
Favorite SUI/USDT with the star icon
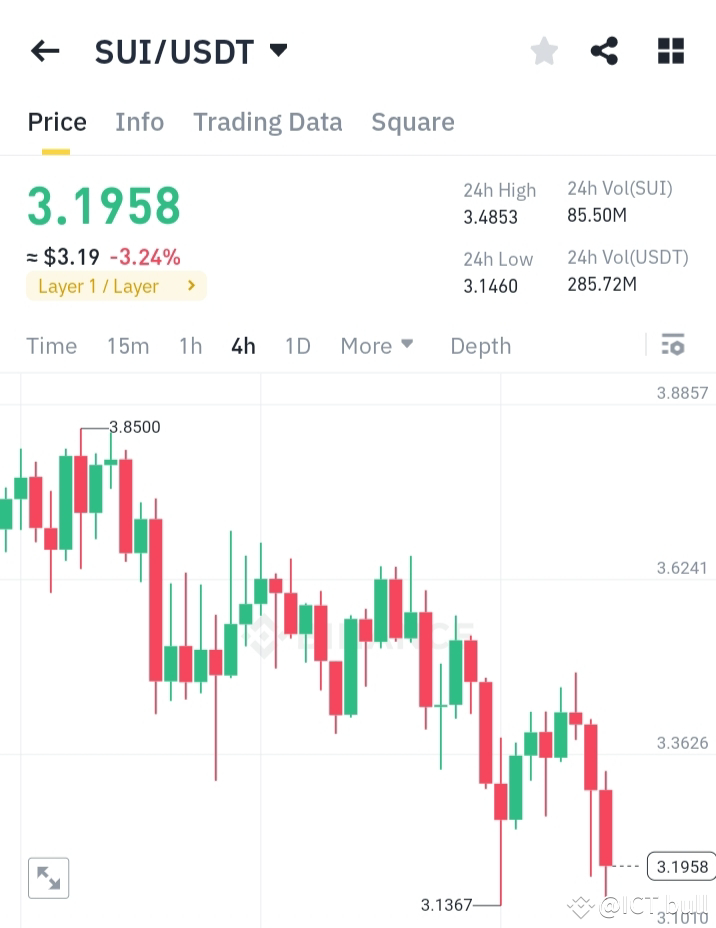coord(544,50)
